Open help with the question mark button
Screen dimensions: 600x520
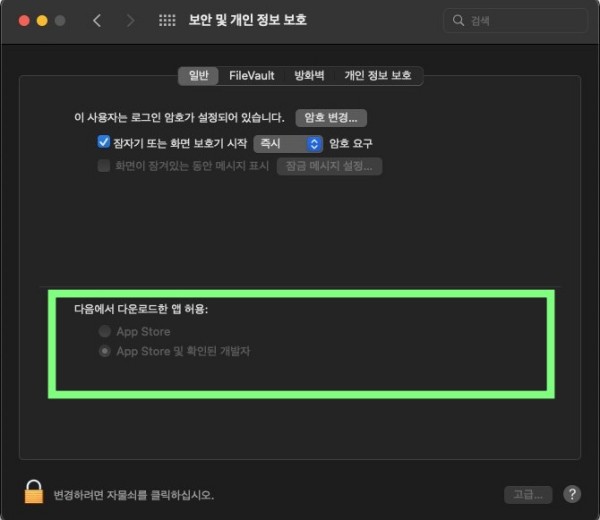(x=572, y=494)
